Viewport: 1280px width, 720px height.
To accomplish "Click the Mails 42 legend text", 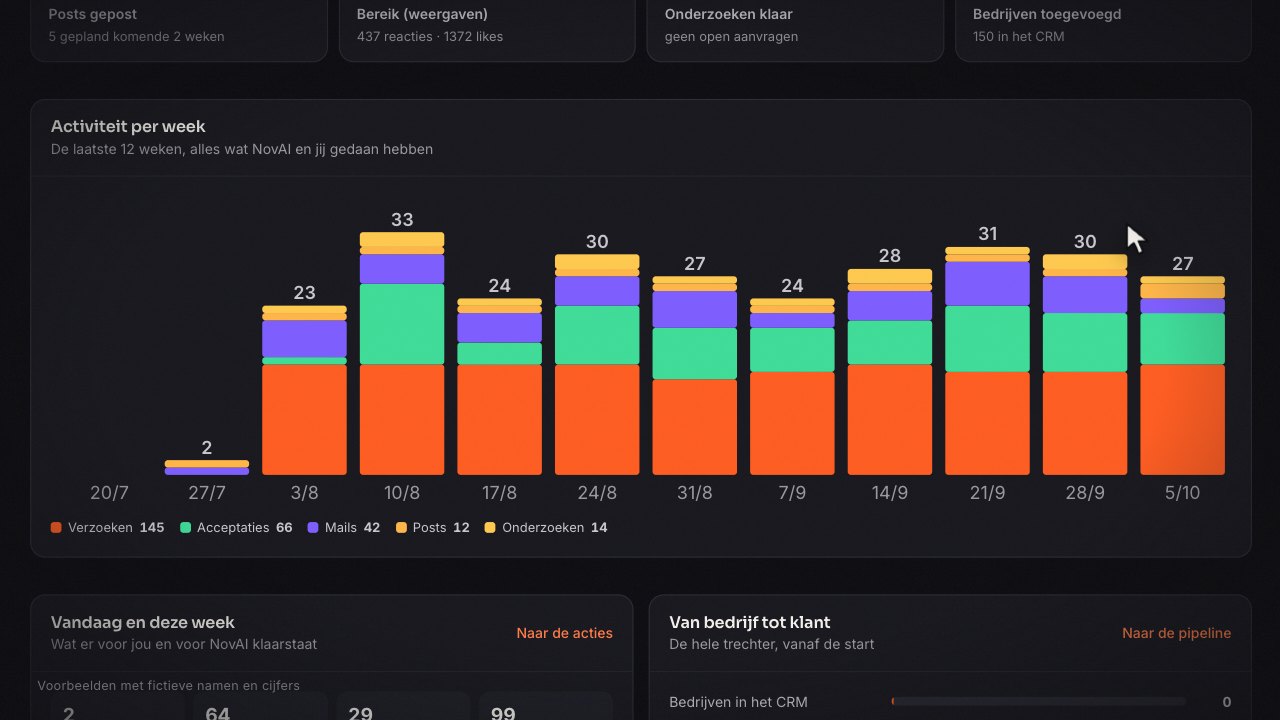I will [x=352, y=527].
